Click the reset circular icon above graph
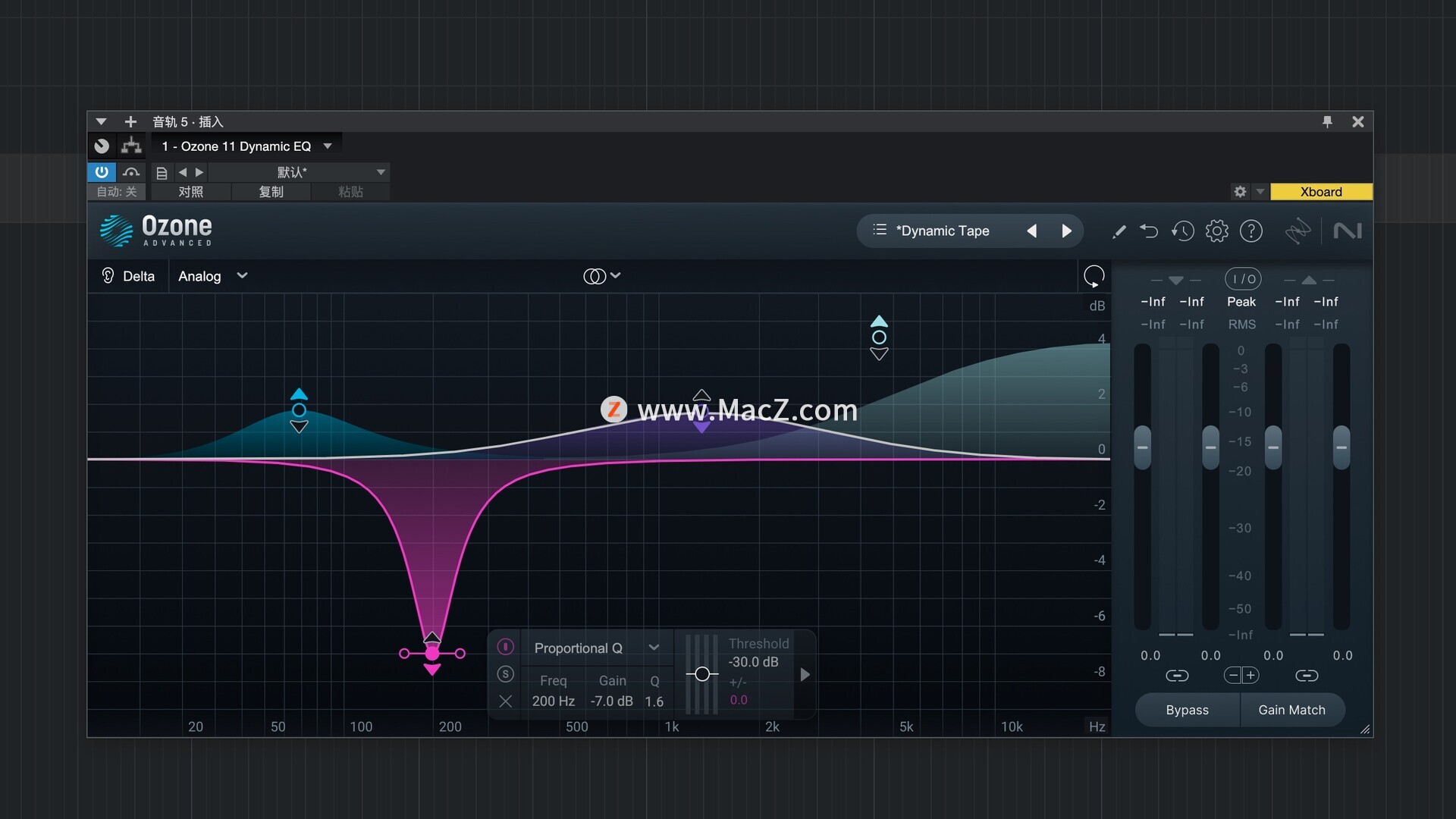This screenshot has height=819, width=1456. [1094, 276]
